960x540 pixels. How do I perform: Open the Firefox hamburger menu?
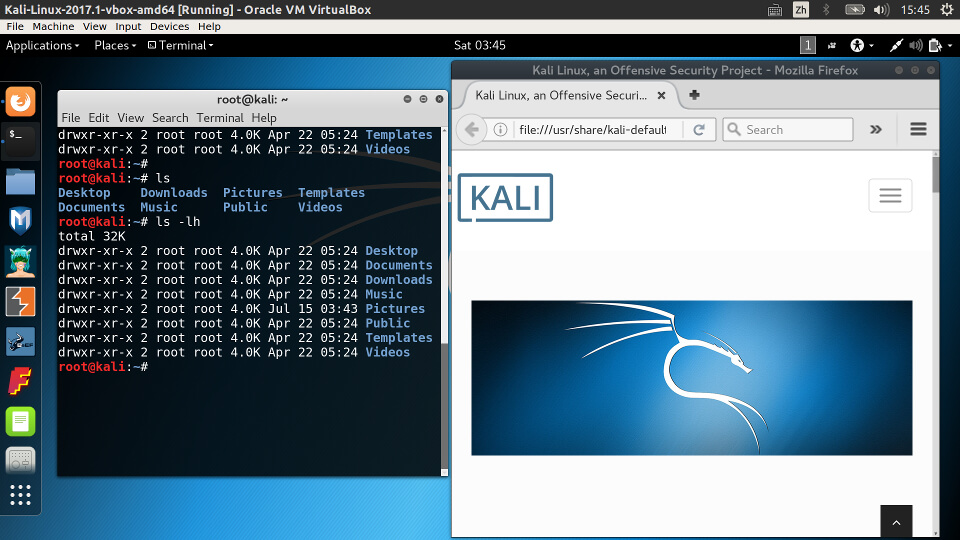pos(918,129)
